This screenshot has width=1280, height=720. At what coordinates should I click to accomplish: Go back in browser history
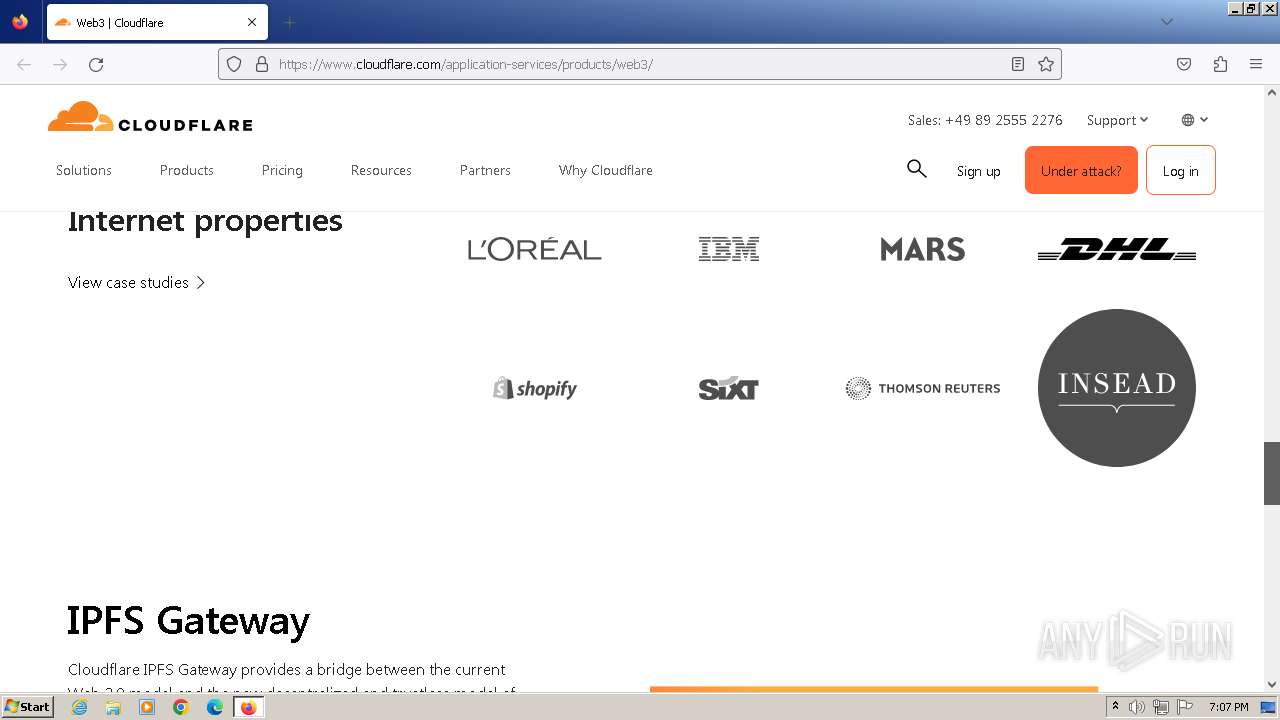24,64
